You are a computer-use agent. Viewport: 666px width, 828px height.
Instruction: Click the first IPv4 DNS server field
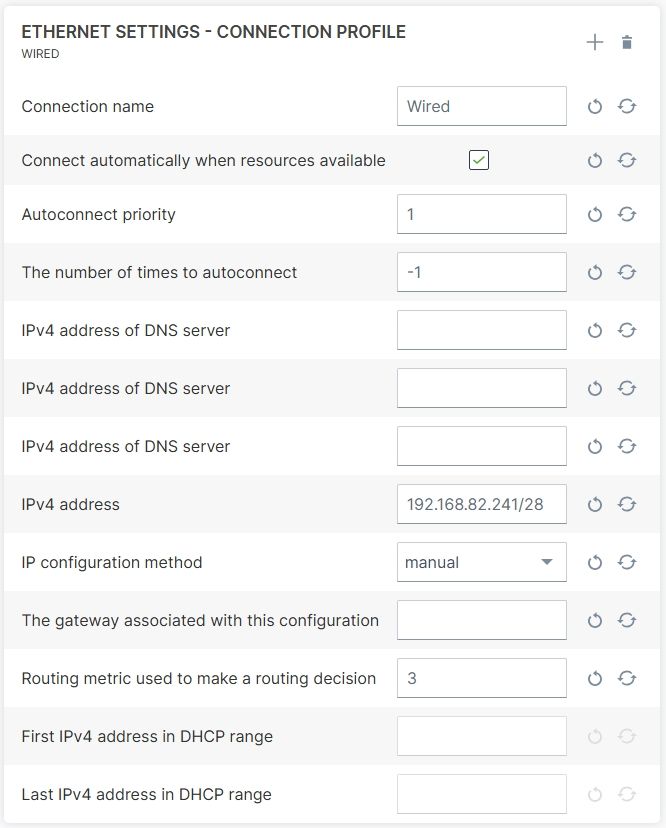click(x=482, y=330)
